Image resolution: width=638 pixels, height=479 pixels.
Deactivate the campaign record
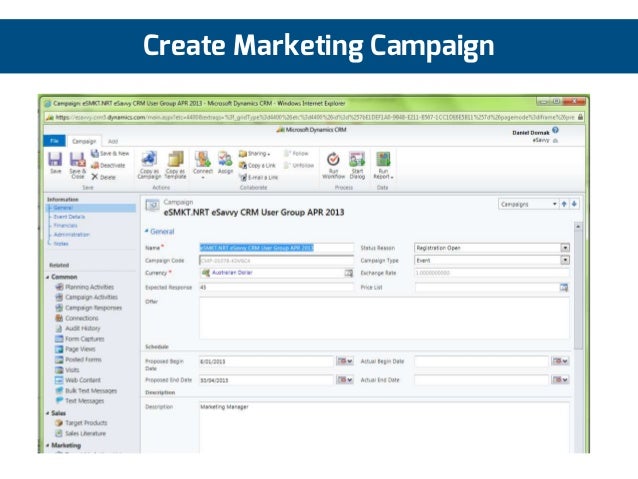point(108,165)
